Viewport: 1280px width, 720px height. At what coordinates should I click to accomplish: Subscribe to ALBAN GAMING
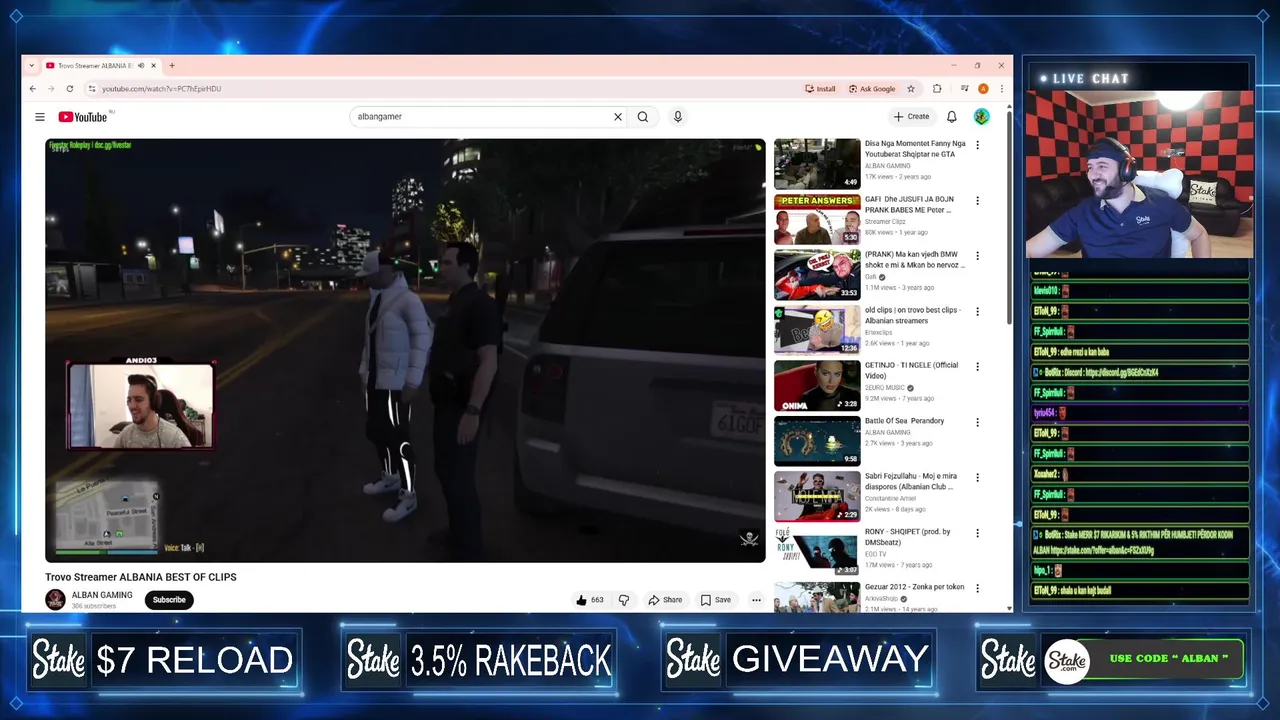[169, 600]
